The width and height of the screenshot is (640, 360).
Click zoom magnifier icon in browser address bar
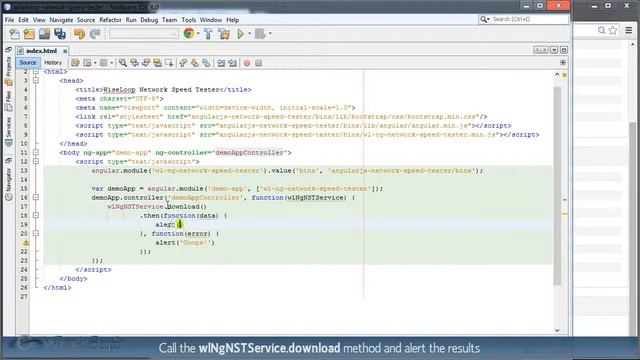[x=601, y=30]
